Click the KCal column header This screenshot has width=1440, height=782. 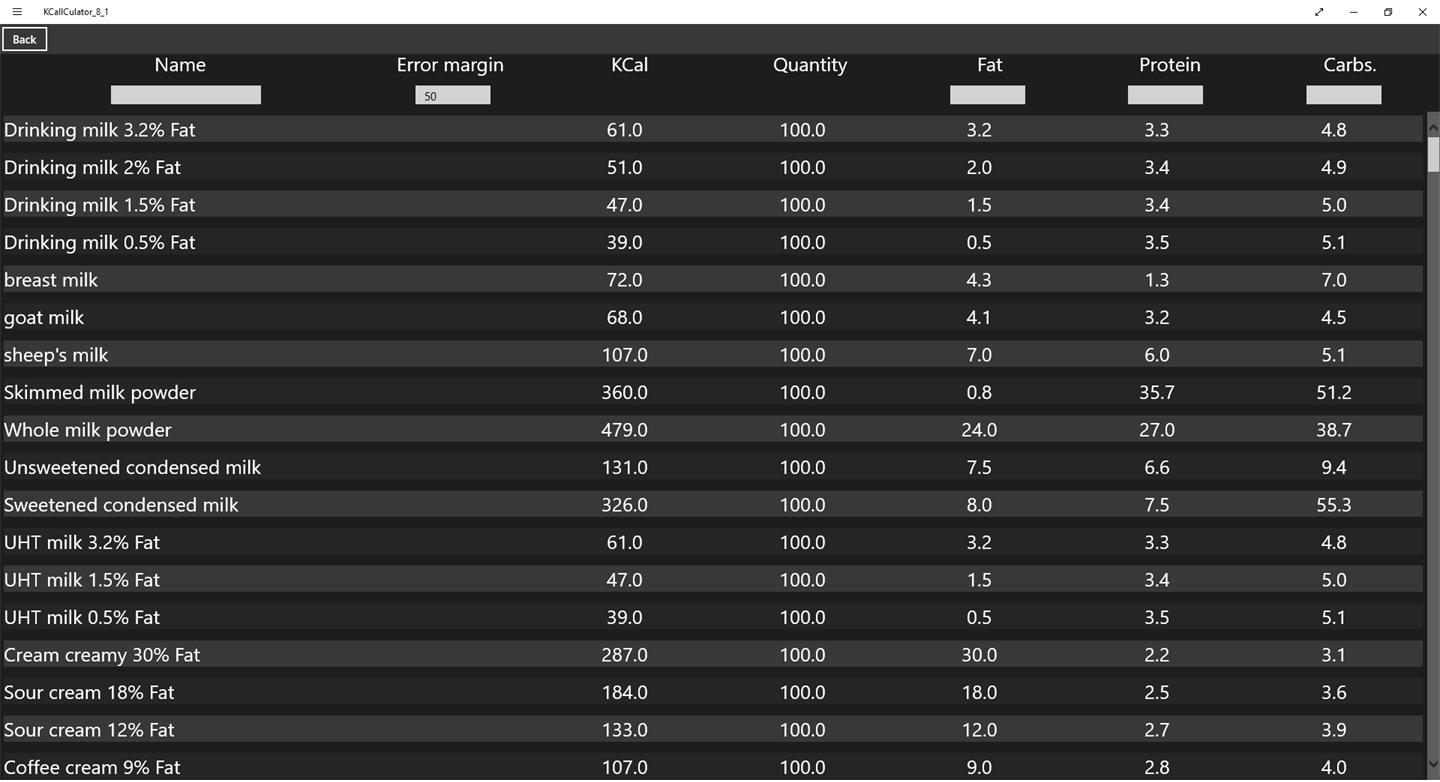pos(630,65)
